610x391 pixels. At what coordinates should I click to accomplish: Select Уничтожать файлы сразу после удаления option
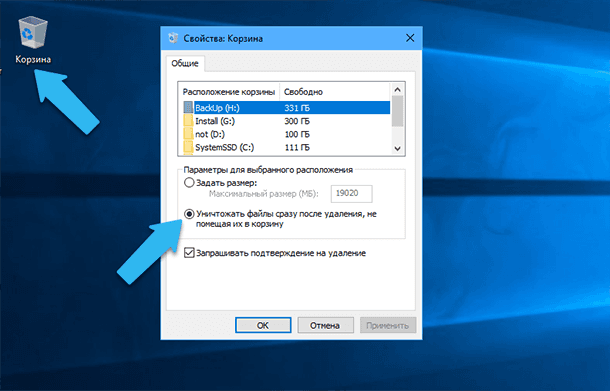[x=189, y=214]
